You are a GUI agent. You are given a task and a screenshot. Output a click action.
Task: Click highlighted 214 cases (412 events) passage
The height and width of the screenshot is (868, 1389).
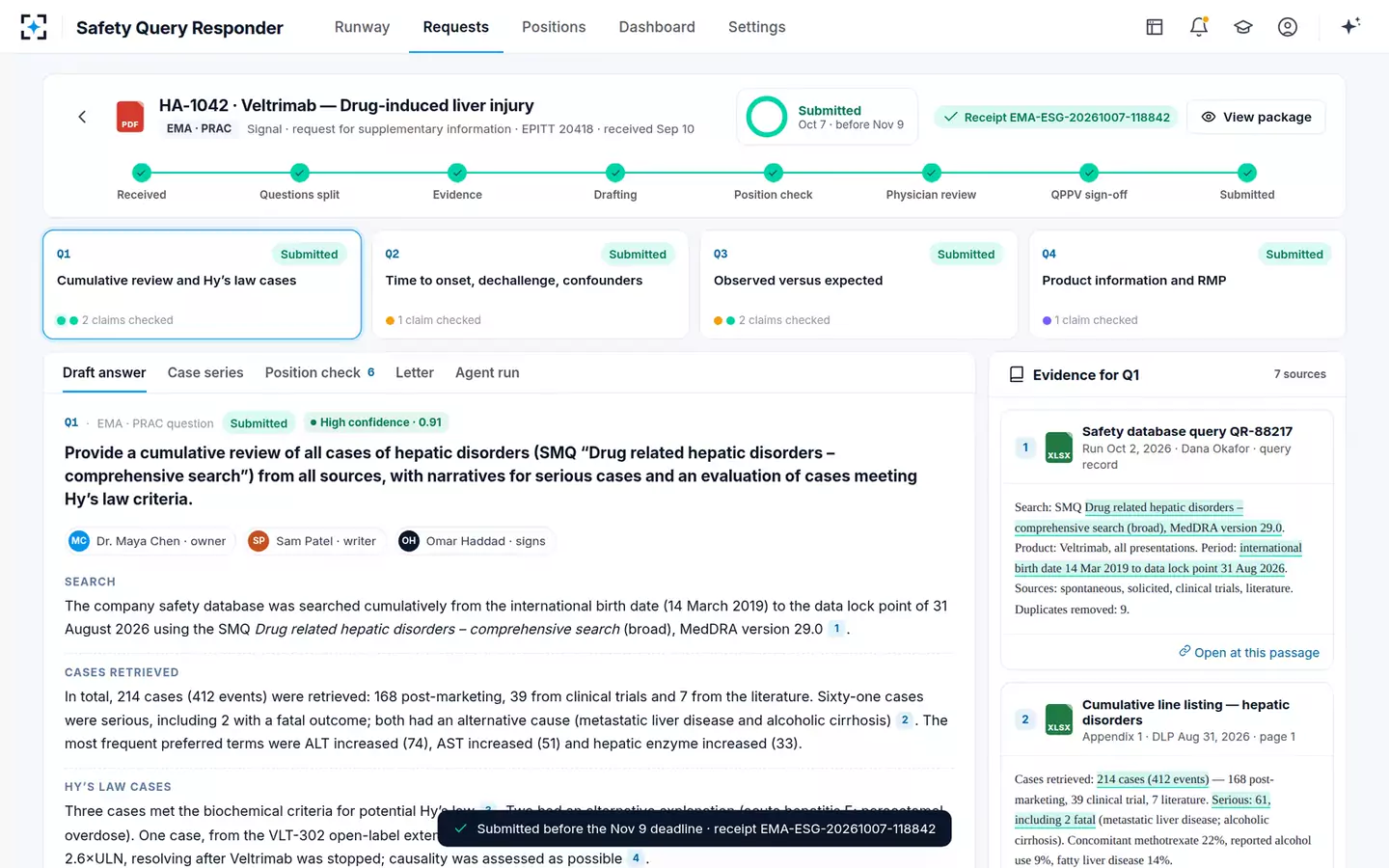point(1153,779)
